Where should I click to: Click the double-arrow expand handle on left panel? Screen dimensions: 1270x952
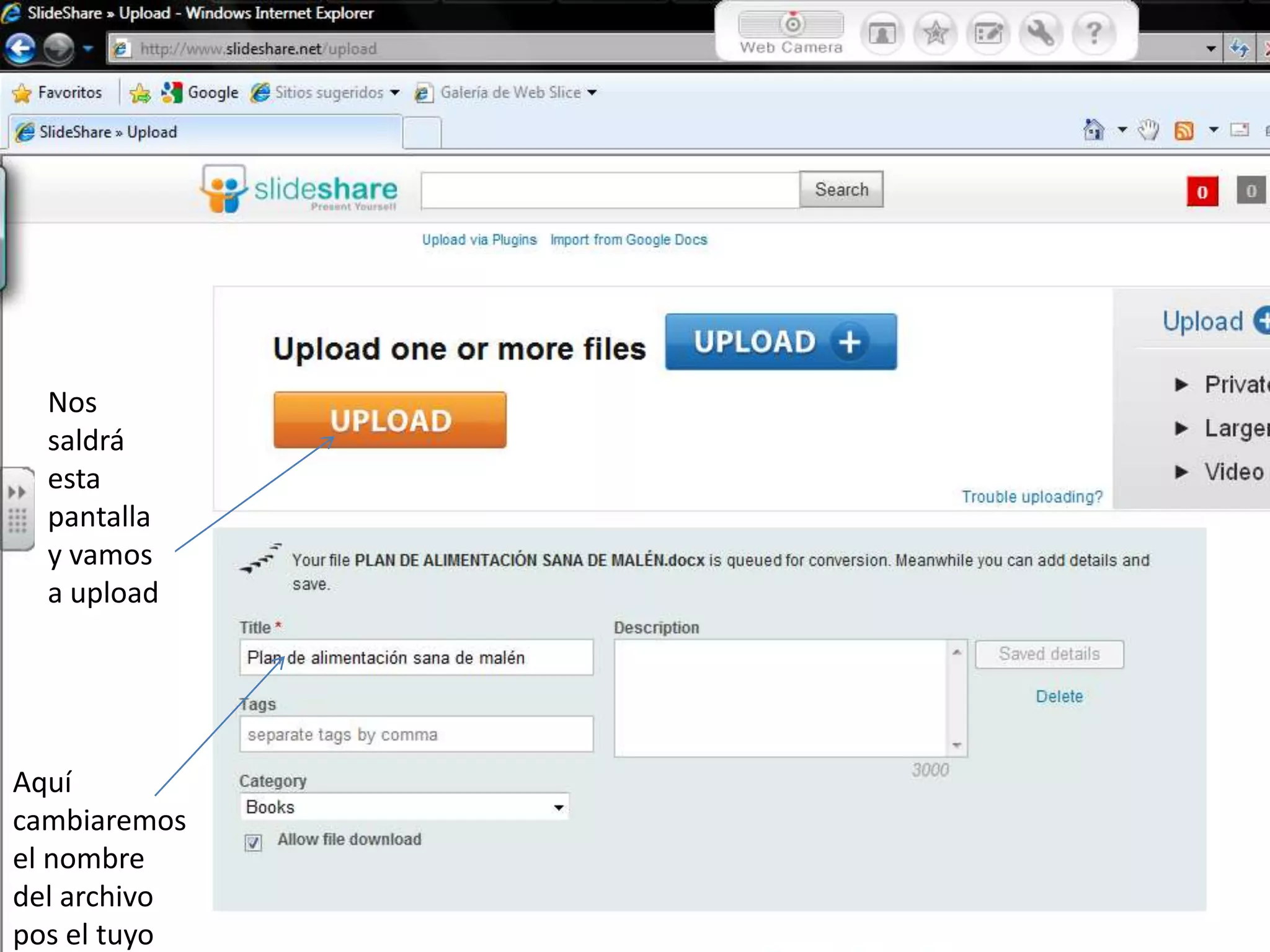click(x=17, y=493)
